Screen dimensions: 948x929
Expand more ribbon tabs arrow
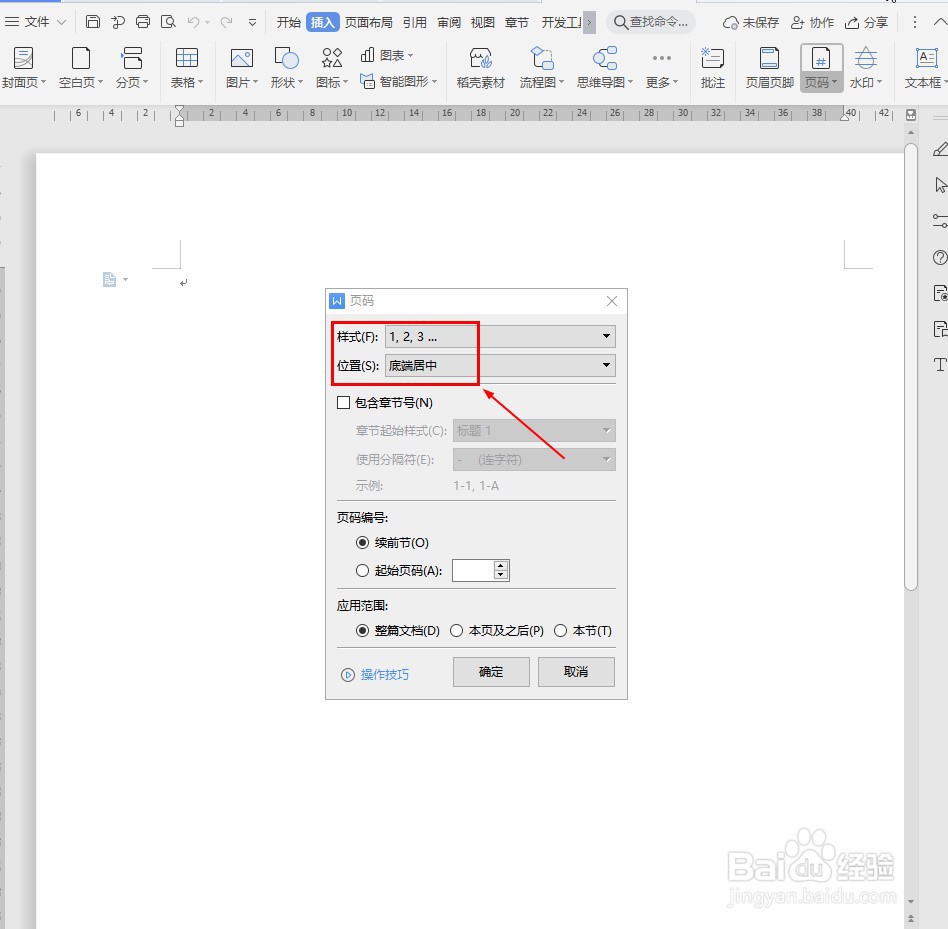click(x=589, y=22)
